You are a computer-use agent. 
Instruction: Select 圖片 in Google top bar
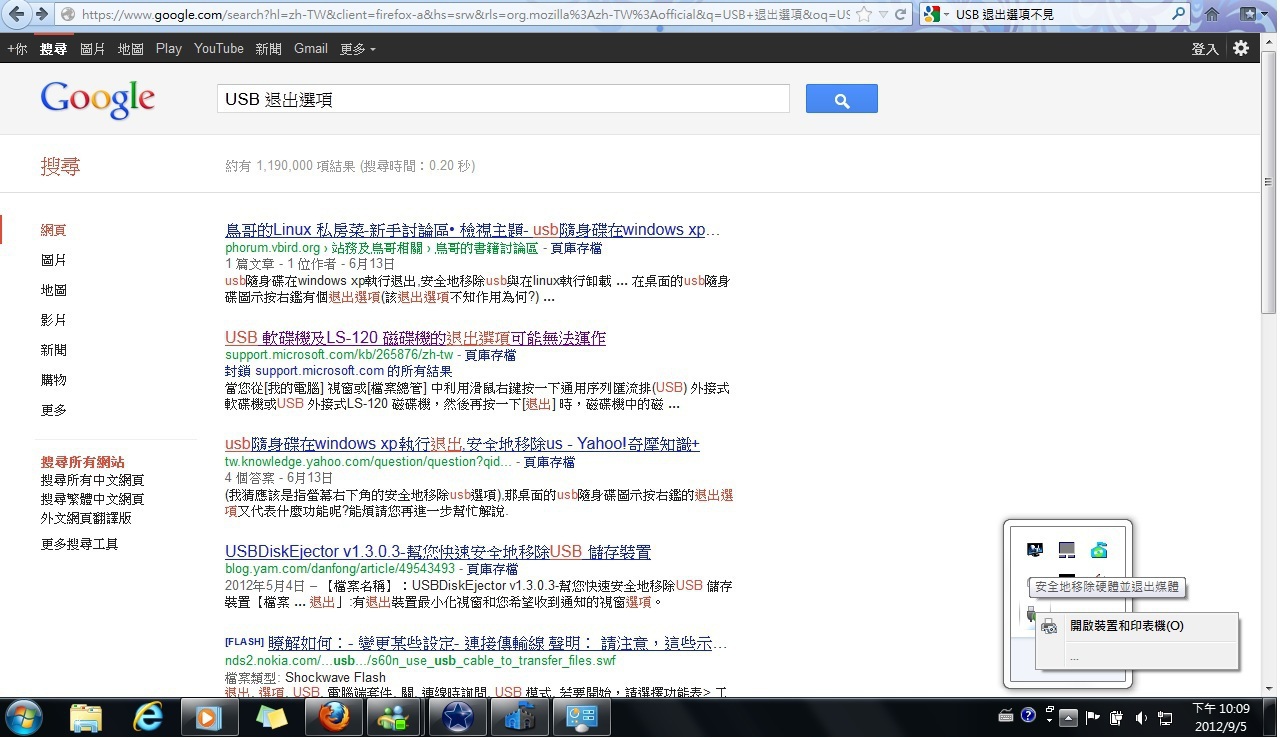tap(92, 48)
